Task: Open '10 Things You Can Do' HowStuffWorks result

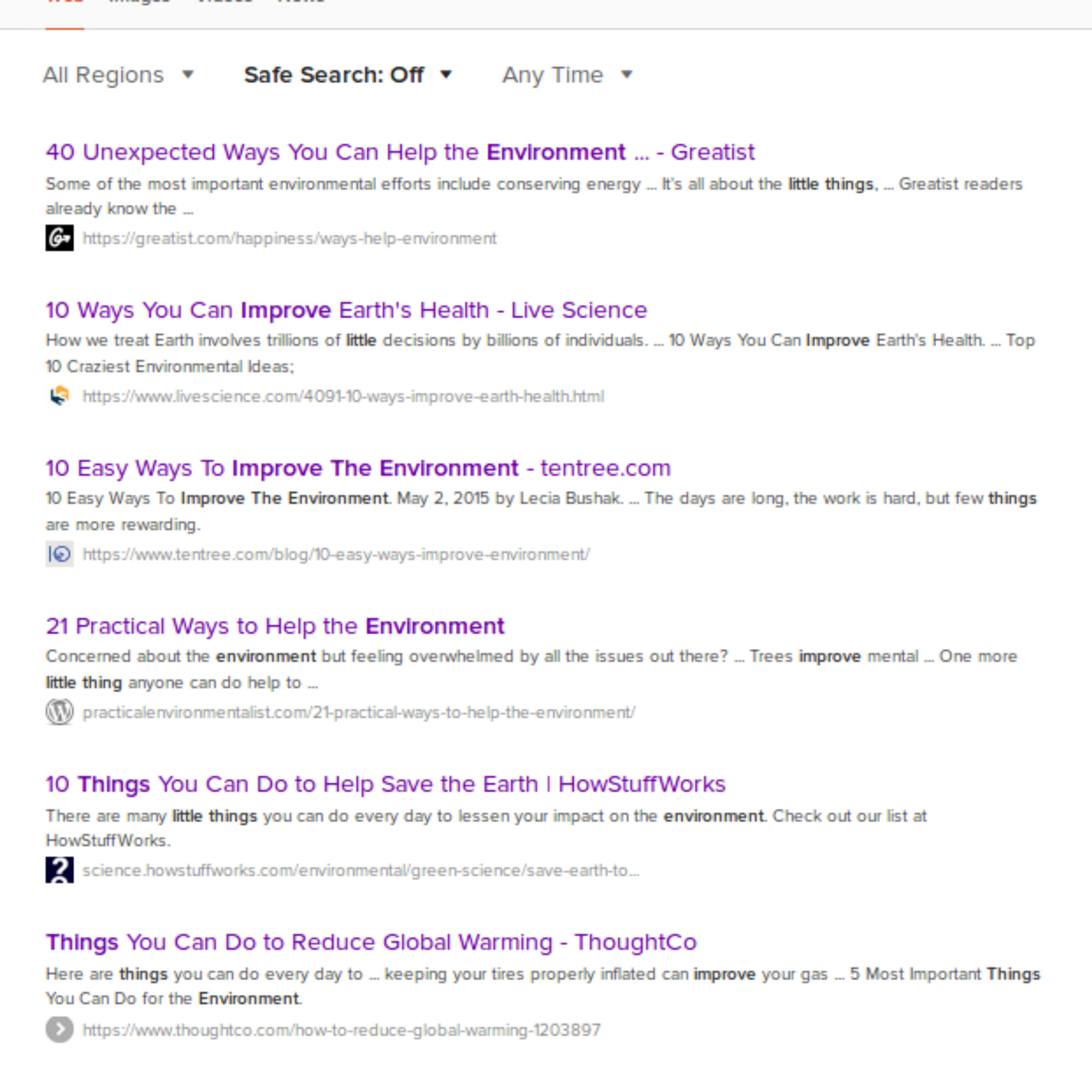Action: pyautogui.click(x=385, y=784)
